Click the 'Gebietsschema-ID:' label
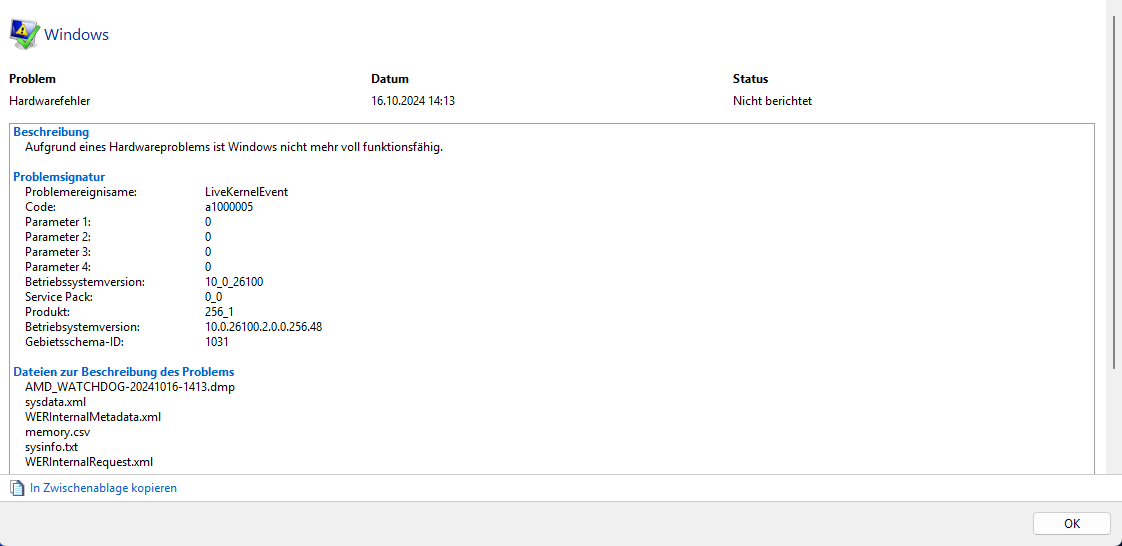 click(x=73, y=342)
